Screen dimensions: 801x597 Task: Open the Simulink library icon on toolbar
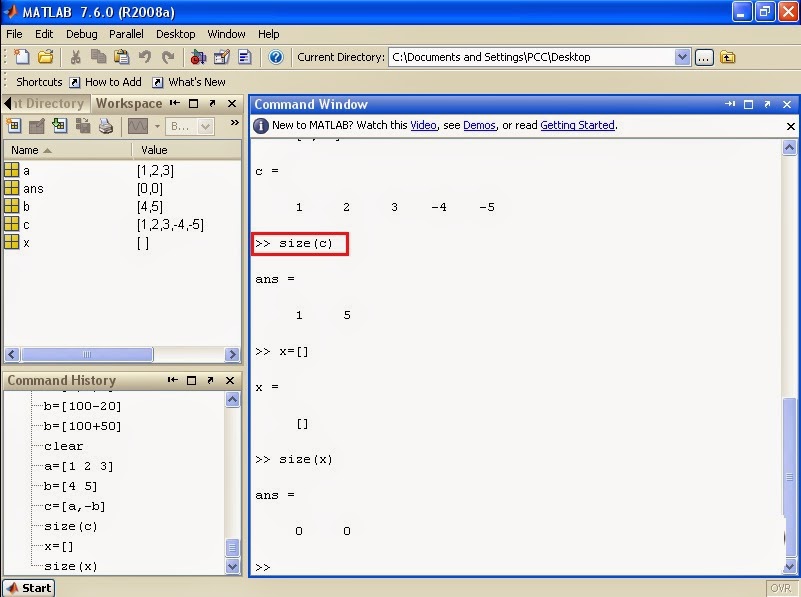pos(198,57)
